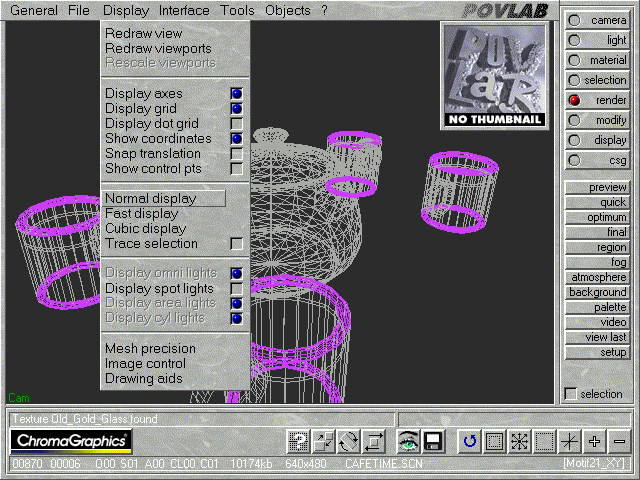Toggle the Display axes checkbox
640x480 pixels.
point(236,94)
